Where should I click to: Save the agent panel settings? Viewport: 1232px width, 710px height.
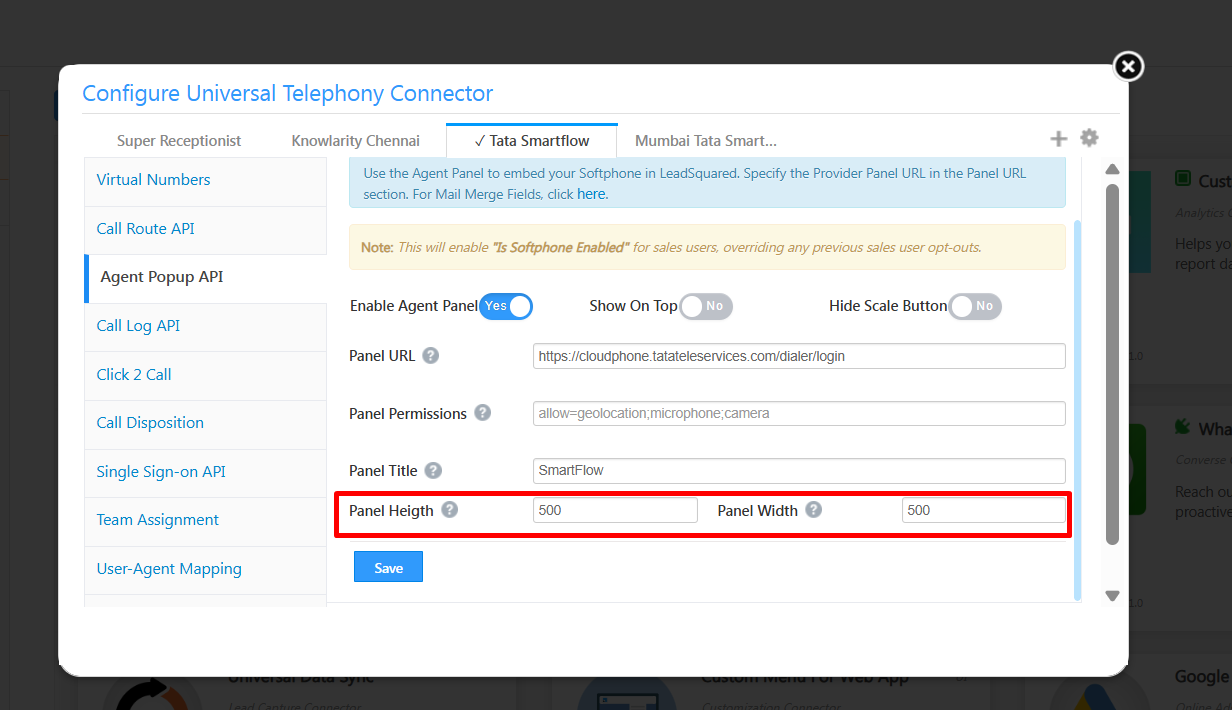[x=388, y=567]
